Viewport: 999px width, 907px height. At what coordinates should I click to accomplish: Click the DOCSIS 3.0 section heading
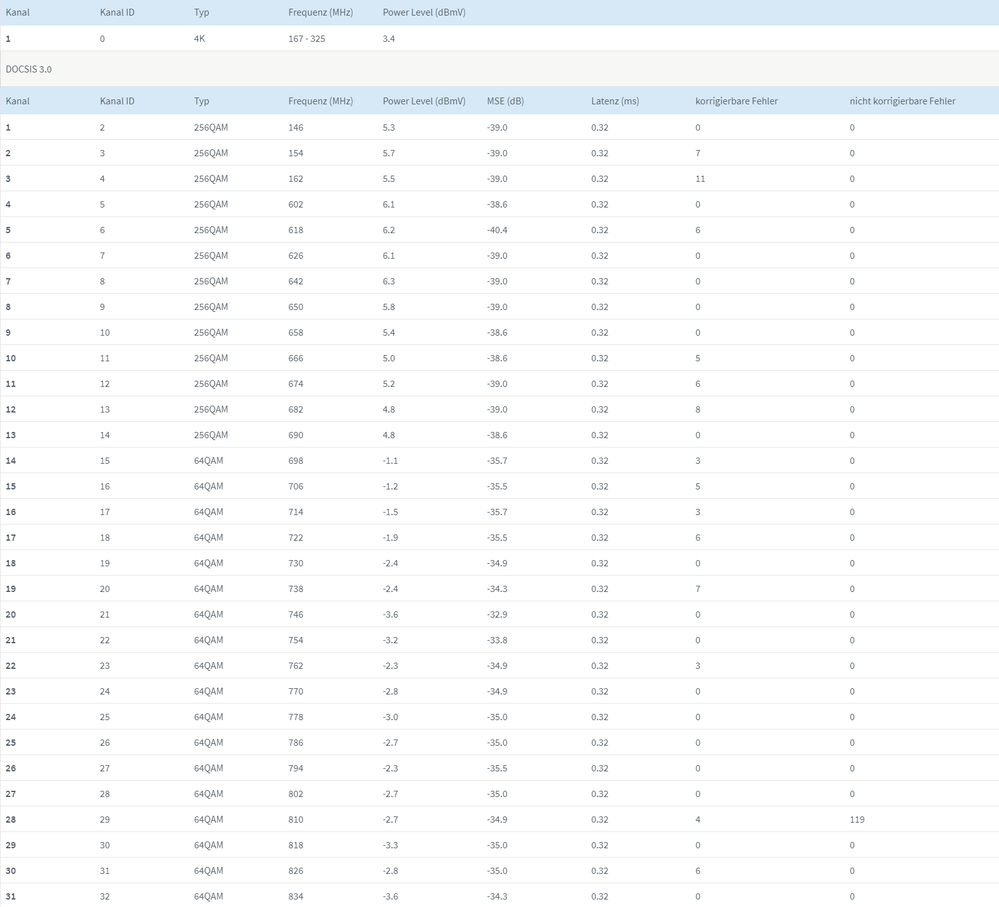pyautogui.click(x=29, y=69)
